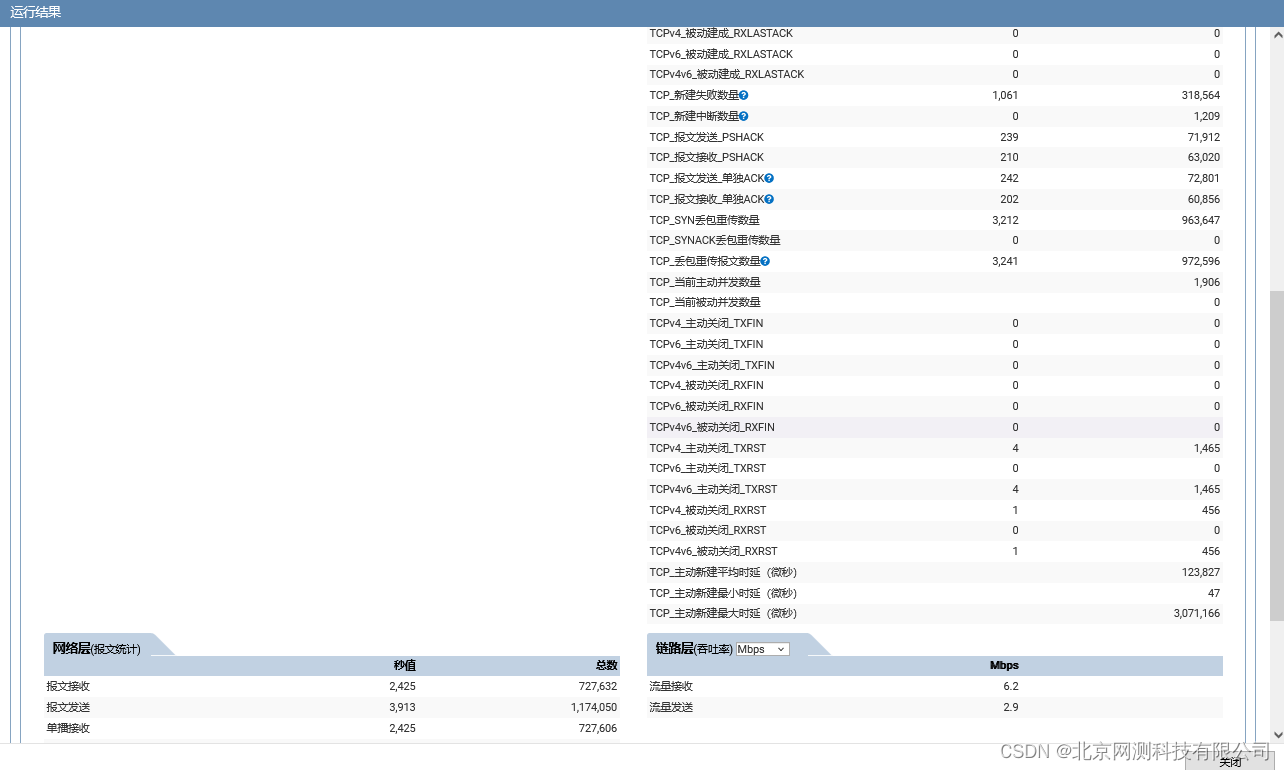Select the TCPv4v6_被动关闭_RXRST row label
Screen dimensions: 1284x770
[713, 551]
